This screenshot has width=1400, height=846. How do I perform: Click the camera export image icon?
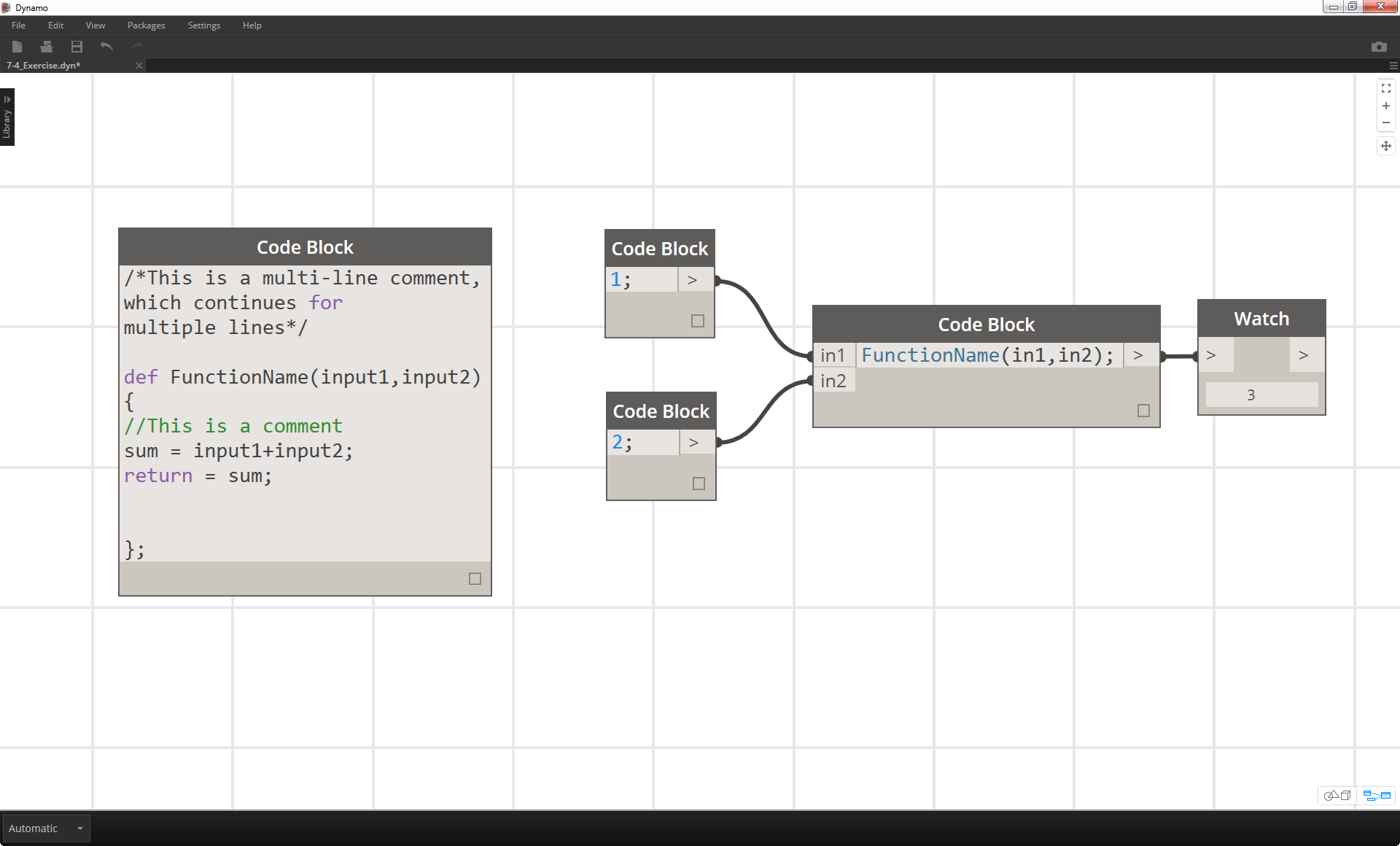pyautogui.click(x=1378, y=47)
